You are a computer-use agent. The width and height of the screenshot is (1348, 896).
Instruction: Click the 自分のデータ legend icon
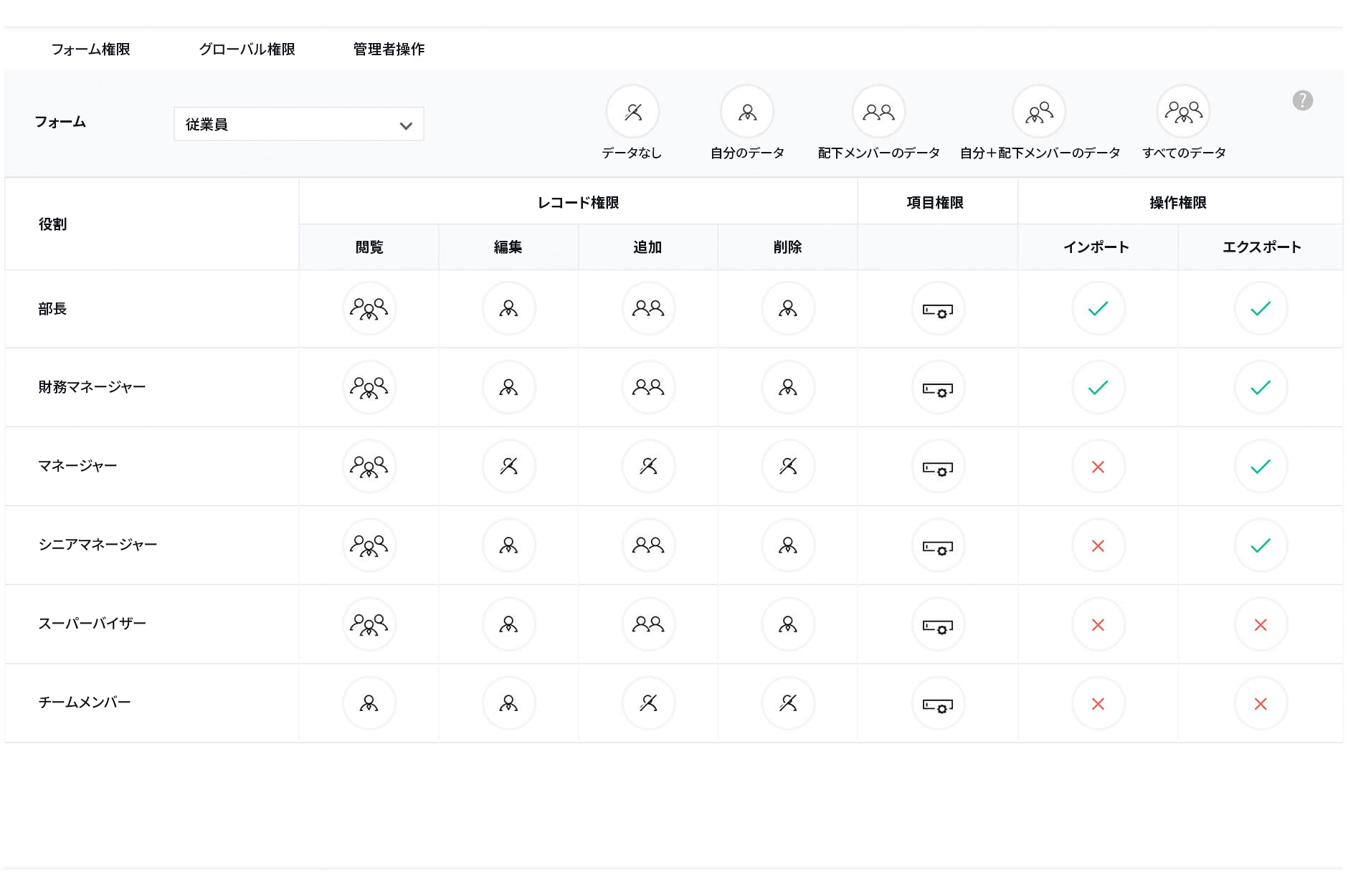[746, 112]
